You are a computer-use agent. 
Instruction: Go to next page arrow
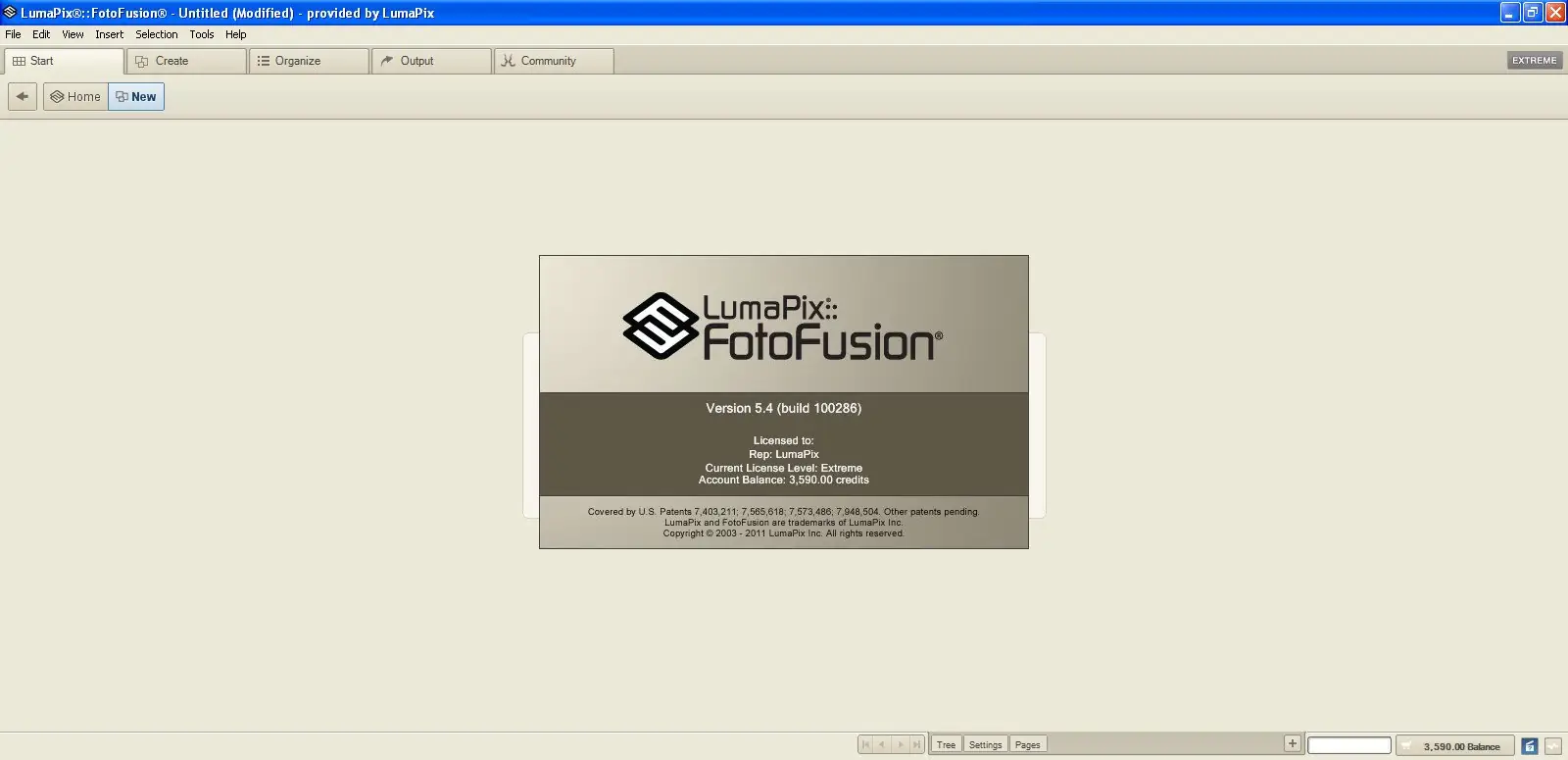901,745
